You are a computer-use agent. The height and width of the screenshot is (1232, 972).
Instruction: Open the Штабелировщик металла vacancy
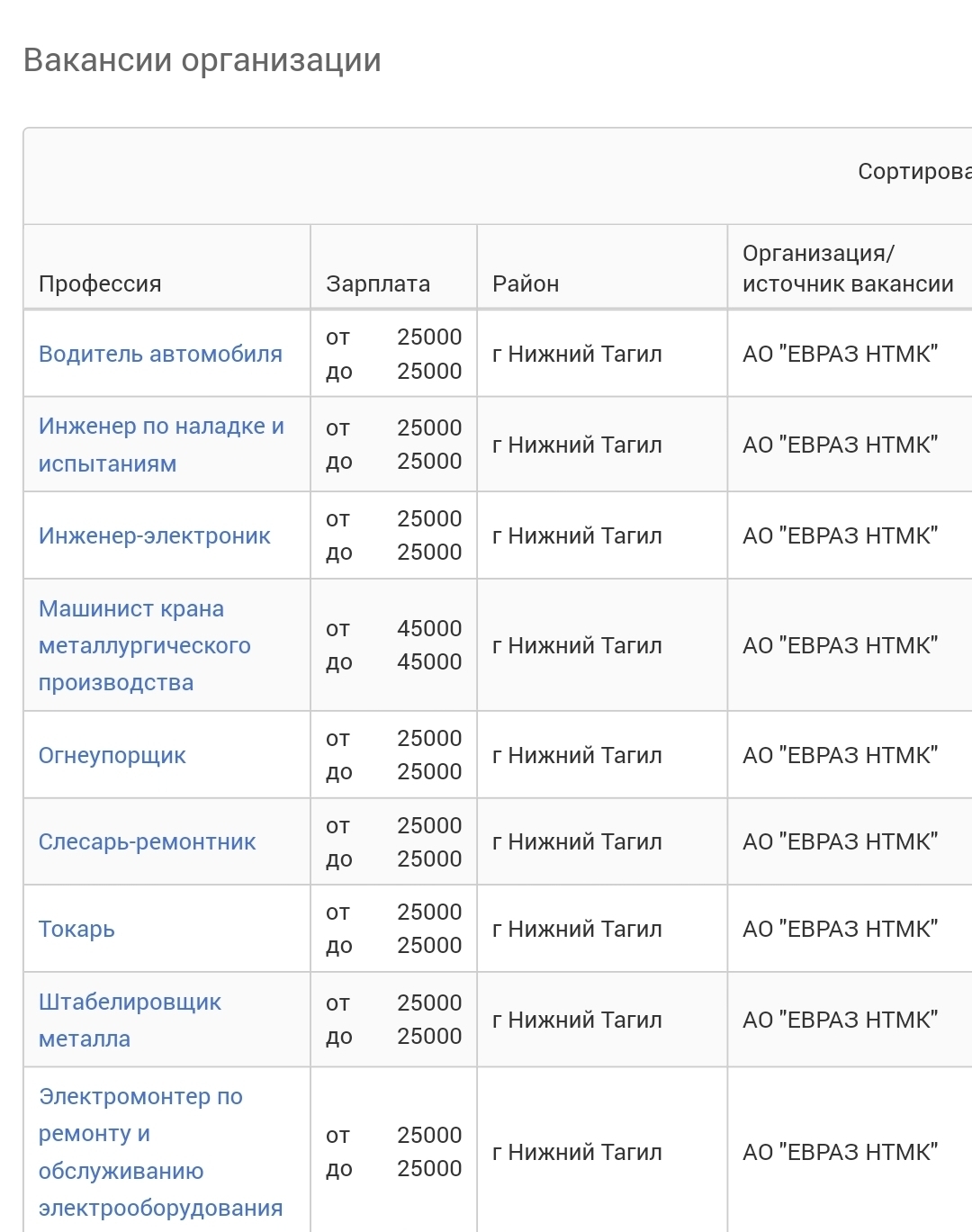(x=130, y=1020)
